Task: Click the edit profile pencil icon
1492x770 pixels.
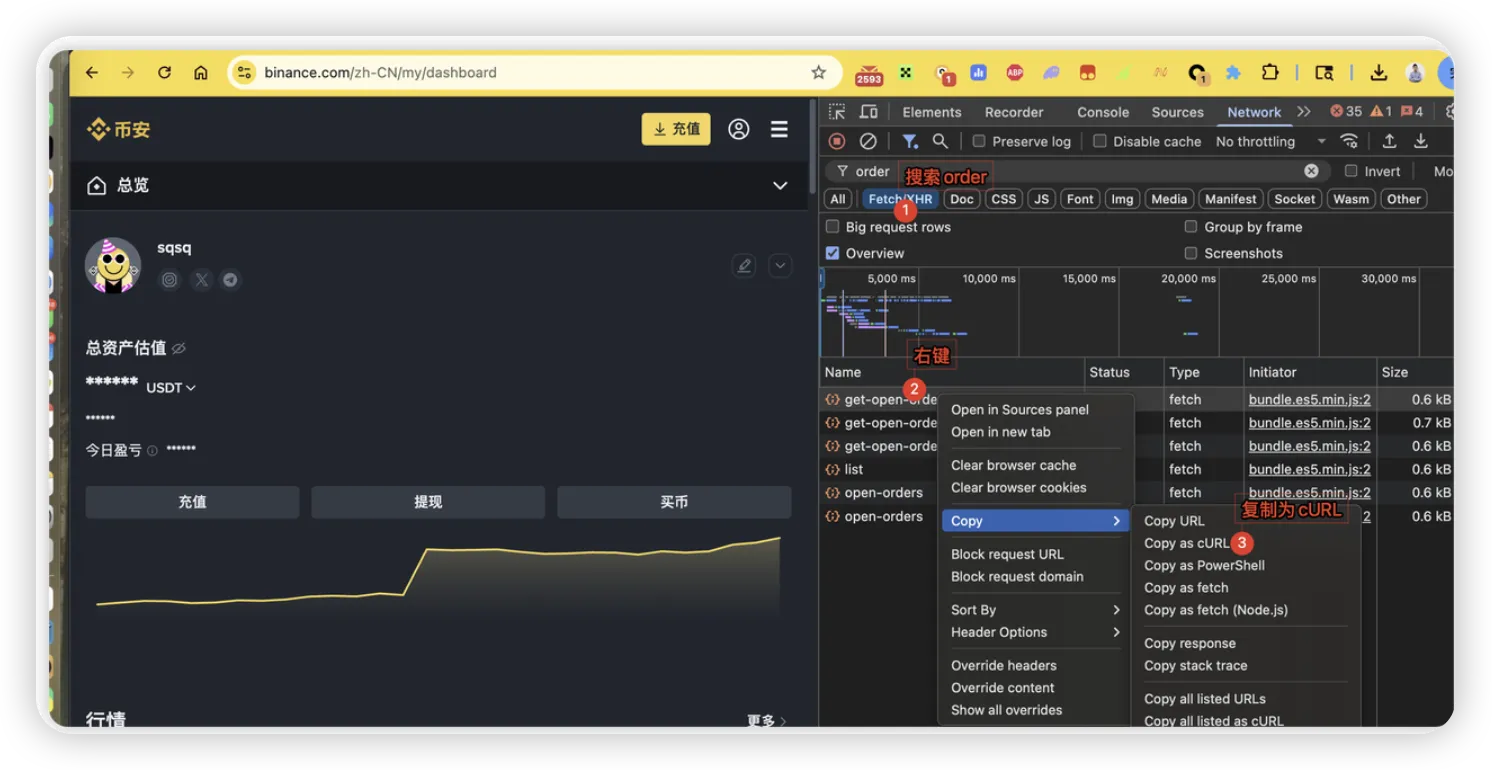Action: 743,265
